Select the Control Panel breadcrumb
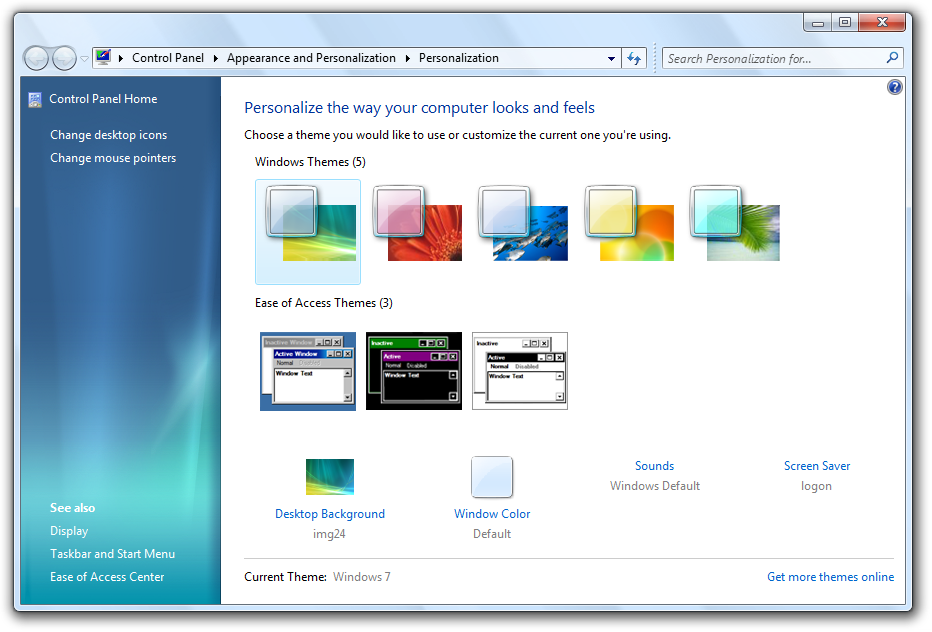 click(x=168, y=58)
